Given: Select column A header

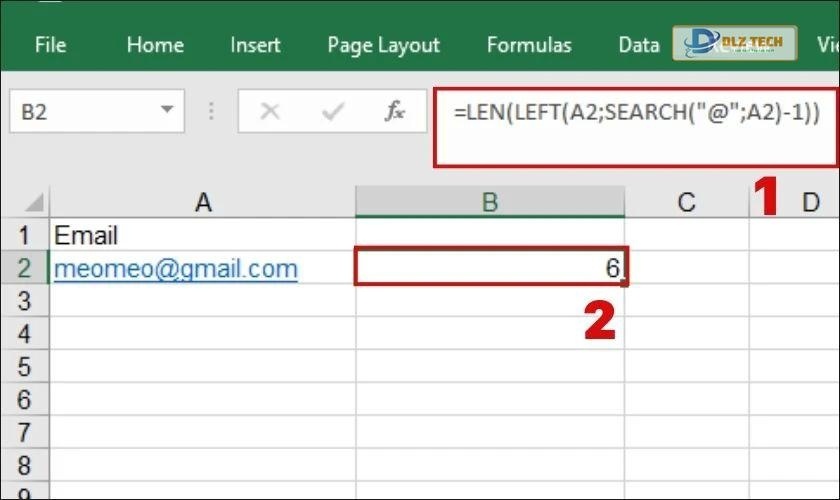Looking at the screenshot, I should [x=202, y=202].
